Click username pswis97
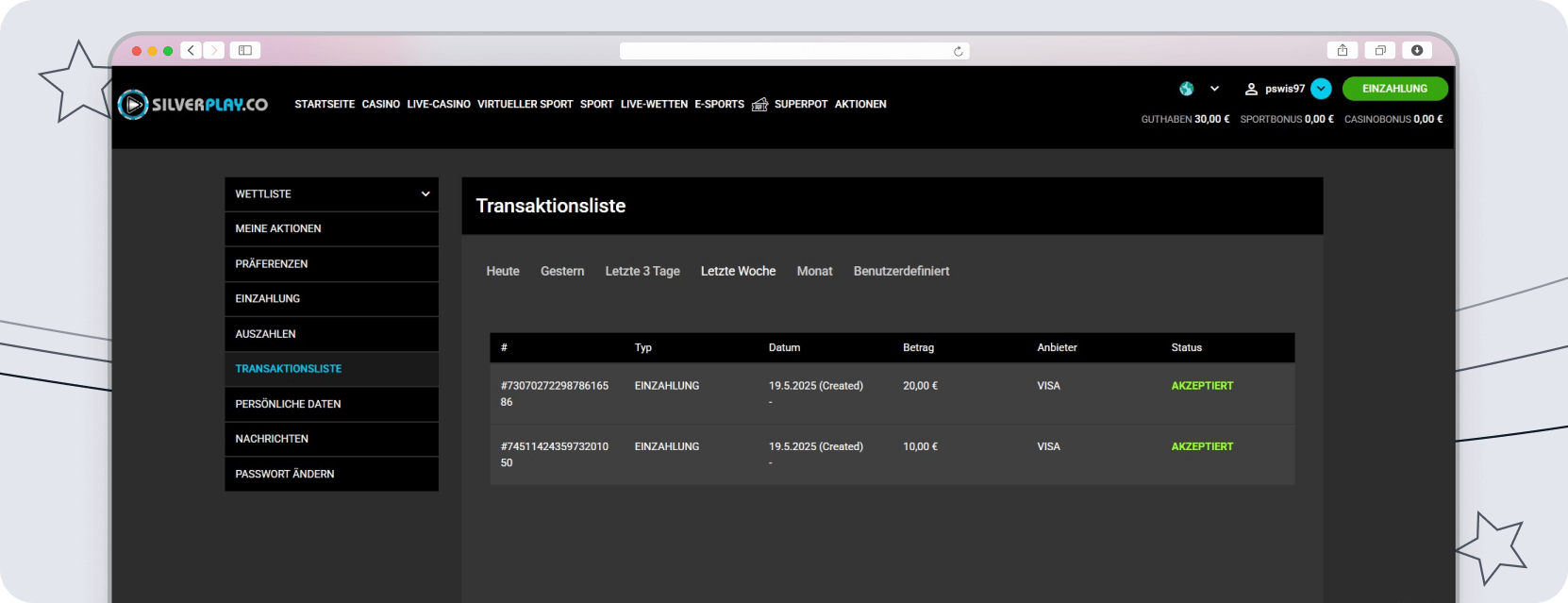1568x603 pixels. tap(1285, 89)
